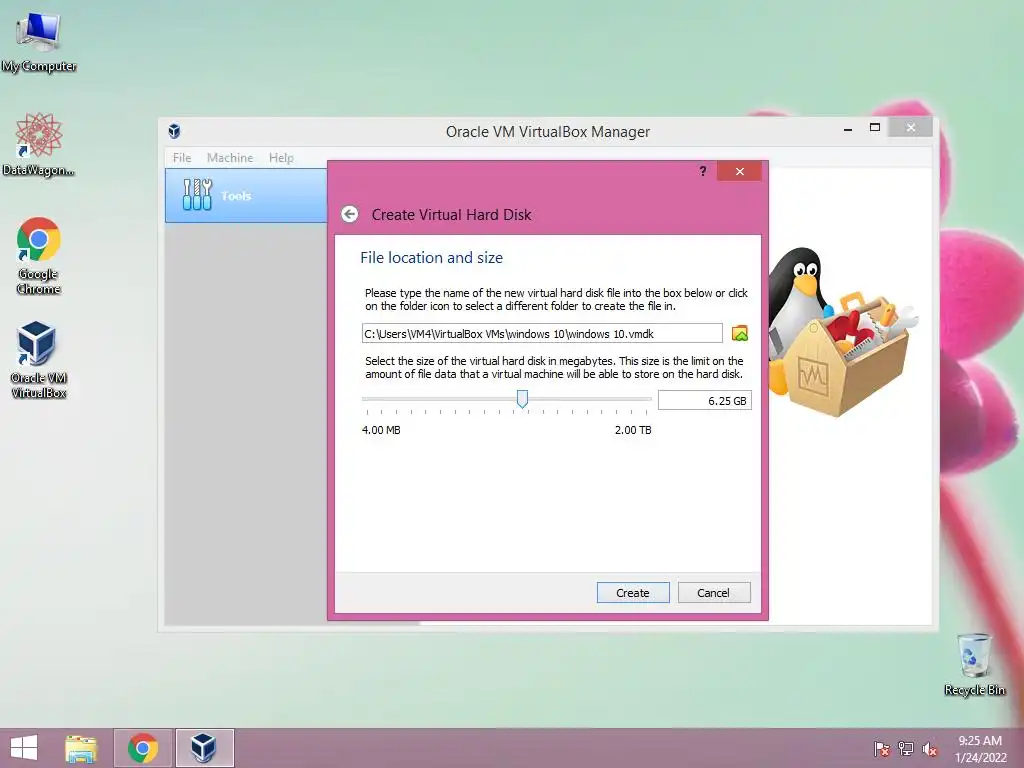Minimize the VirtualBox Manager window
The height and width of the screenshot is (768, 1024).
point(848,128)
